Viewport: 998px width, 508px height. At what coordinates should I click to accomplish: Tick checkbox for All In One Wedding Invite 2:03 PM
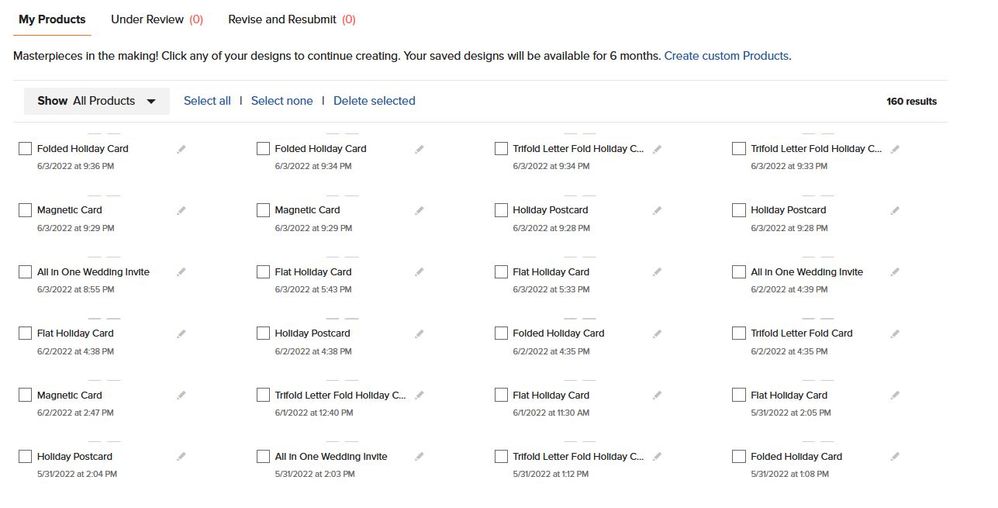pos(263,456)
